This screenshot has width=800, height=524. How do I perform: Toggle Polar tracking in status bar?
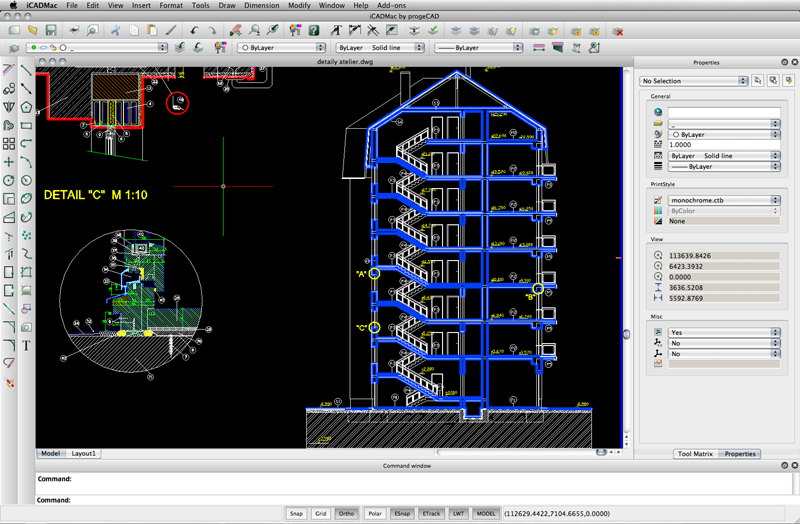click(x=374, y=513)
